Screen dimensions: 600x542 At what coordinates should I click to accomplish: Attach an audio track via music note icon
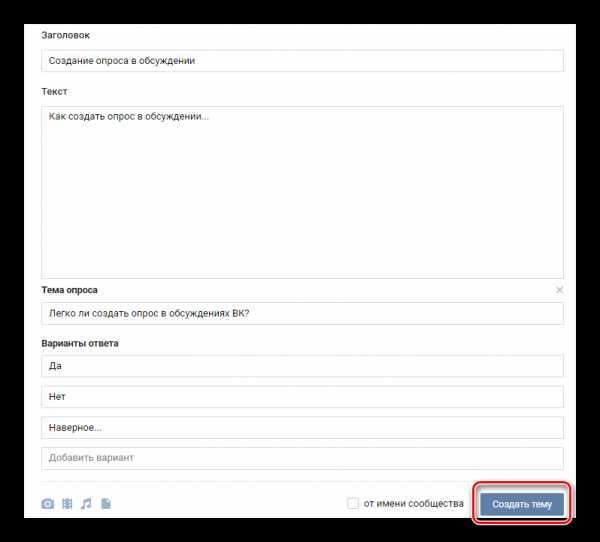(x=86, y=504)
